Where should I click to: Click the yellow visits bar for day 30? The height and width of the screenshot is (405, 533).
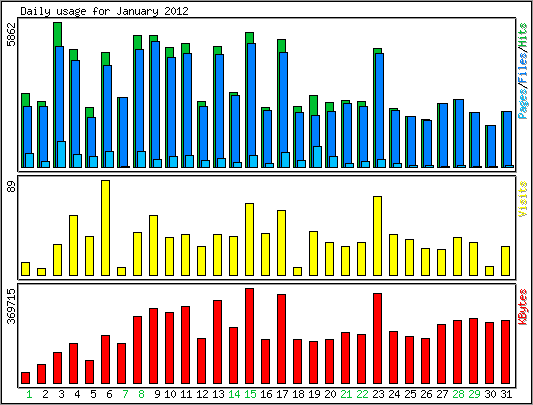[489, 271]
